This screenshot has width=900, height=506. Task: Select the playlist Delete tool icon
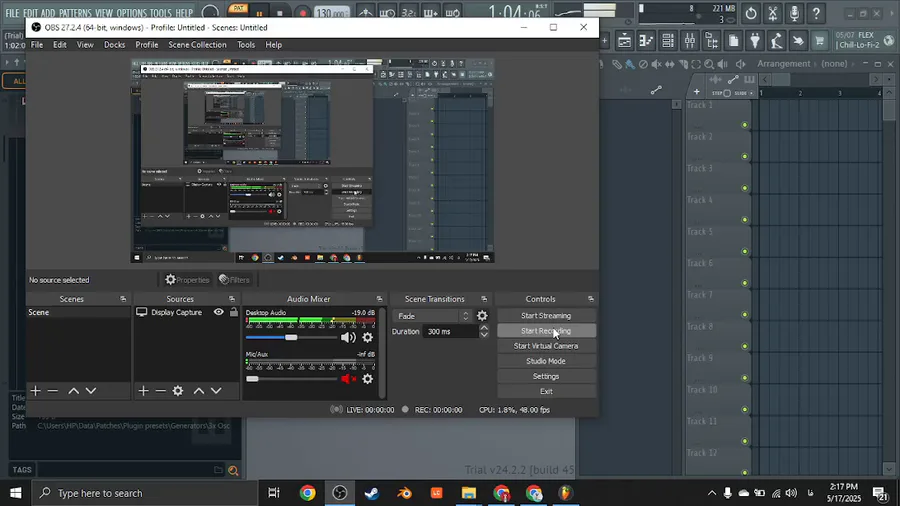click(643, 64)
